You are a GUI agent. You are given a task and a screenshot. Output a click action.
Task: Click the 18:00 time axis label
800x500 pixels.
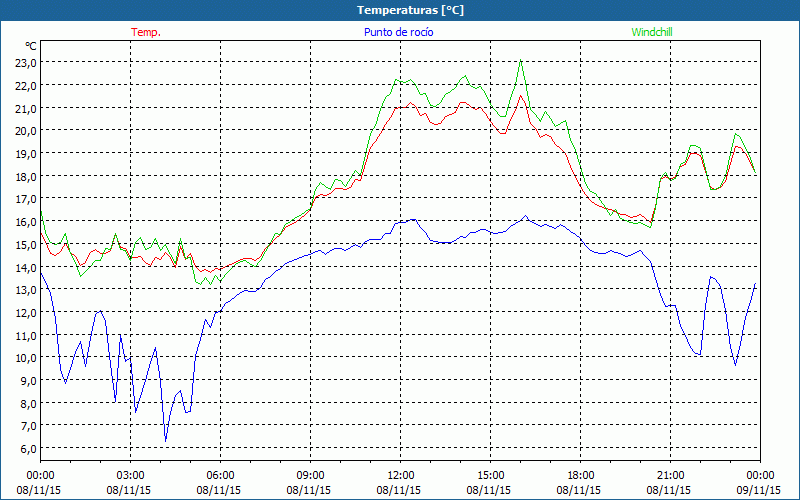[x=581, y=476]
